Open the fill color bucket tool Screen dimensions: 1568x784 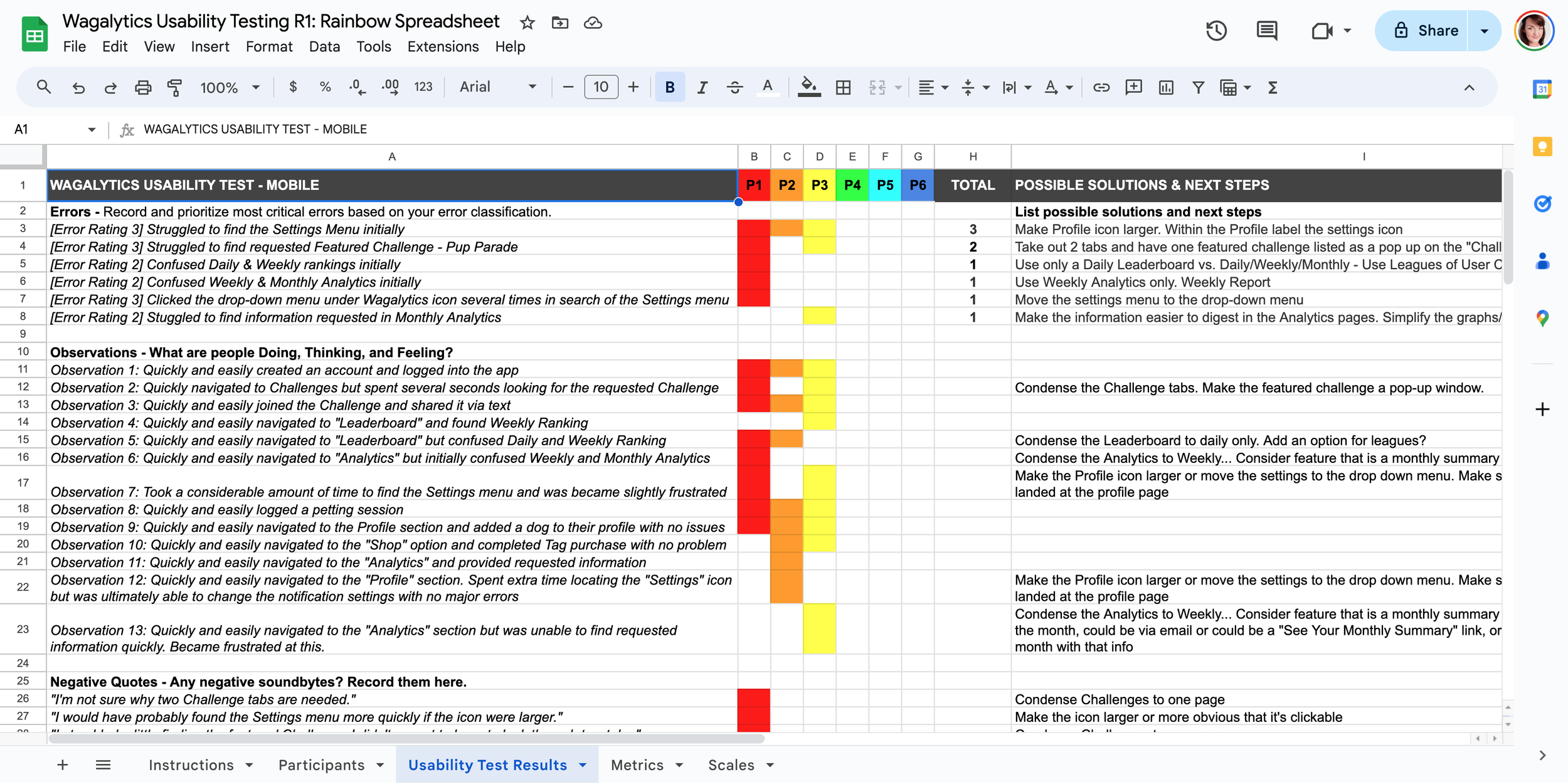click(x=808, y=87)
